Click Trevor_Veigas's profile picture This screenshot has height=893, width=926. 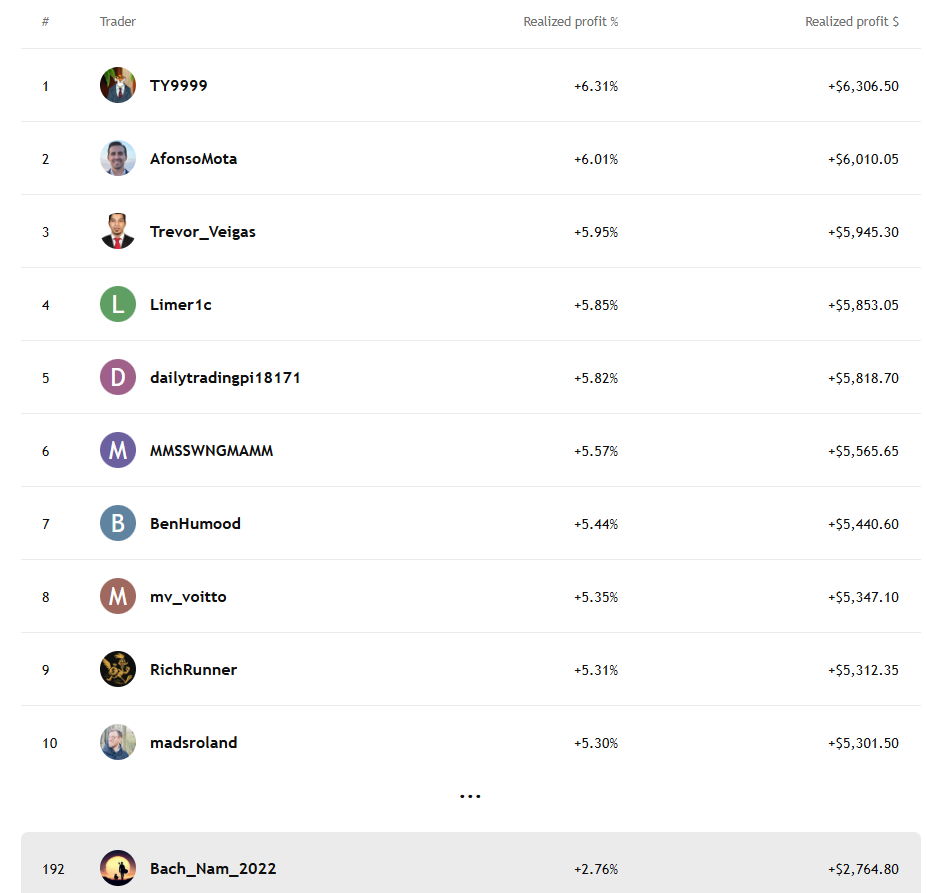click(118, 231)
